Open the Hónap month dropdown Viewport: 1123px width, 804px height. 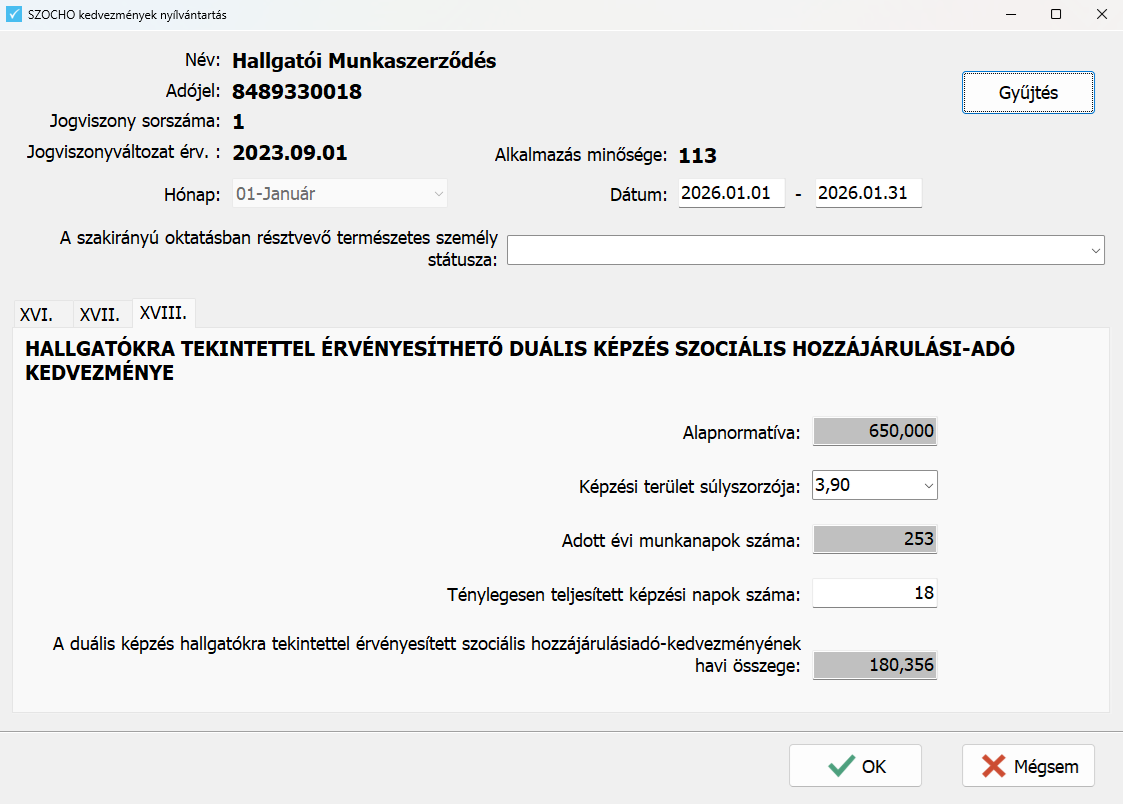click(340, 194)
